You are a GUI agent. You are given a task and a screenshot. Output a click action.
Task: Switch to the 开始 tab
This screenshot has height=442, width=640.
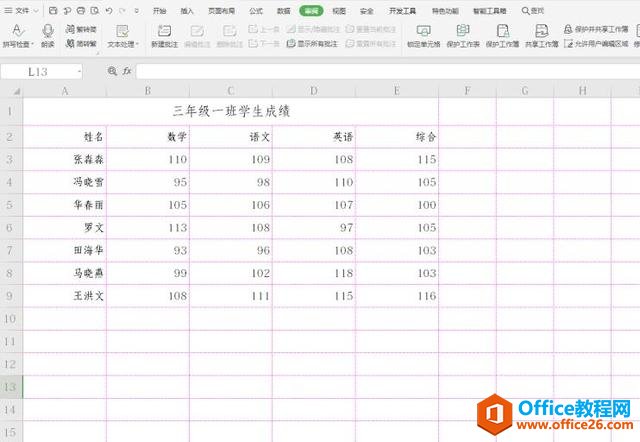(160, 11)
